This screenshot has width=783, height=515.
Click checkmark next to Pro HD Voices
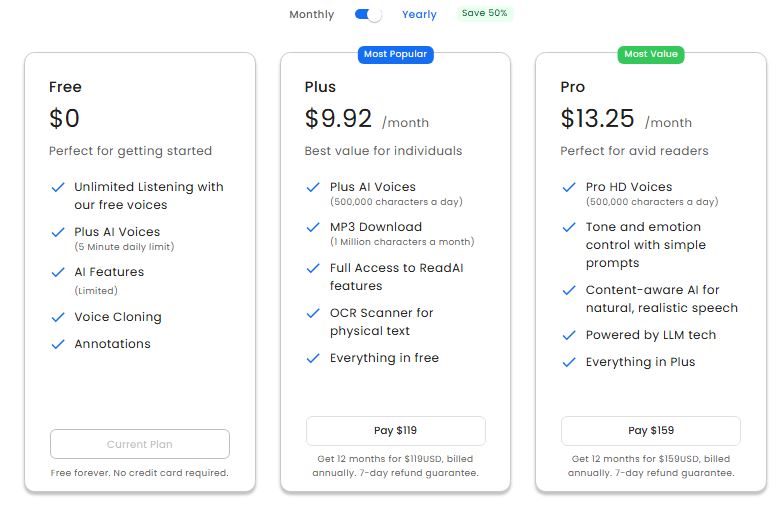coord(568,187)
